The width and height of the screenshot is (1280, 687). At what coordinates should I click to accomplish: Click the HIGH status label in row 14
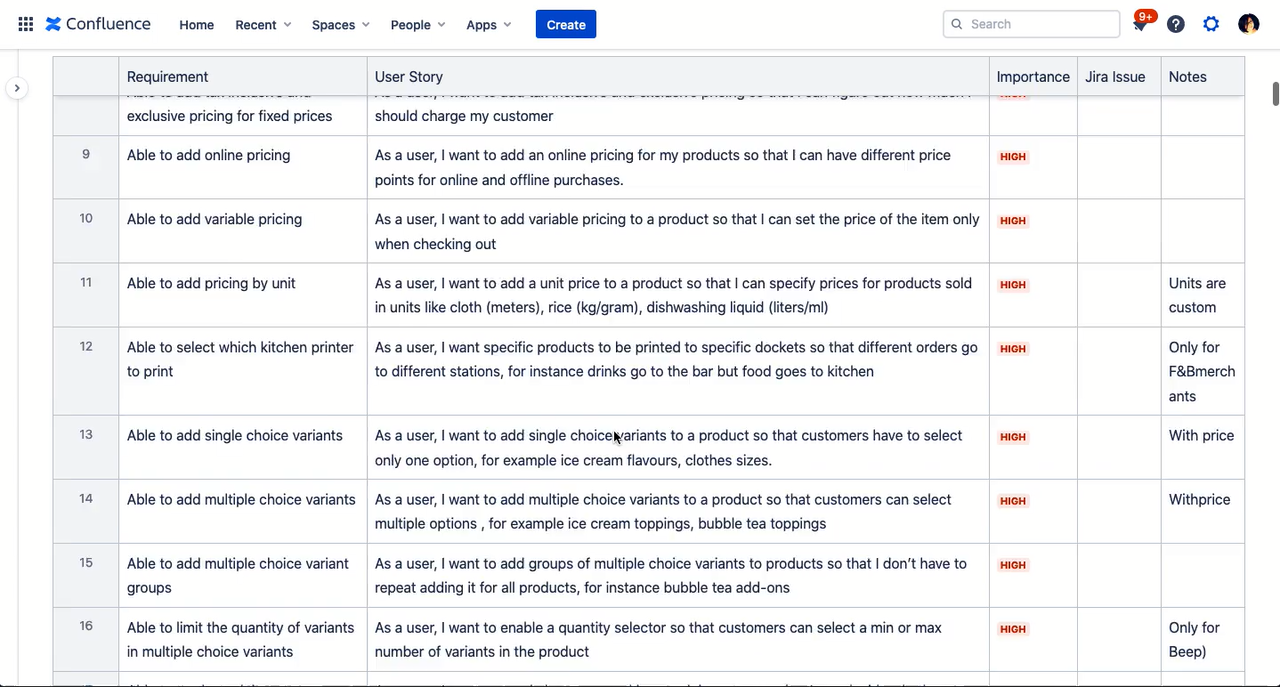coord(1013,501)
